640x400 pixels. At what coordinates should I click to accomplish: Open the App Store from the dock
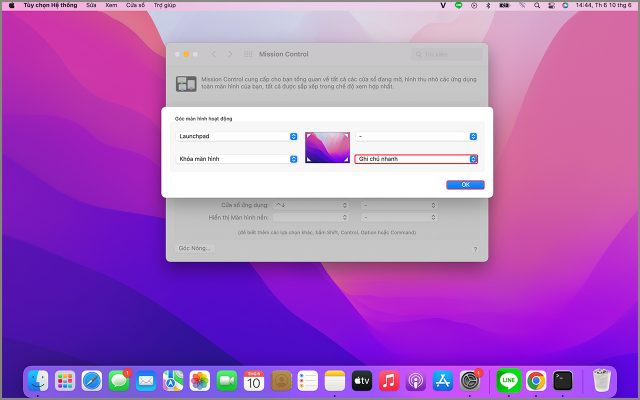pos(443,380)
